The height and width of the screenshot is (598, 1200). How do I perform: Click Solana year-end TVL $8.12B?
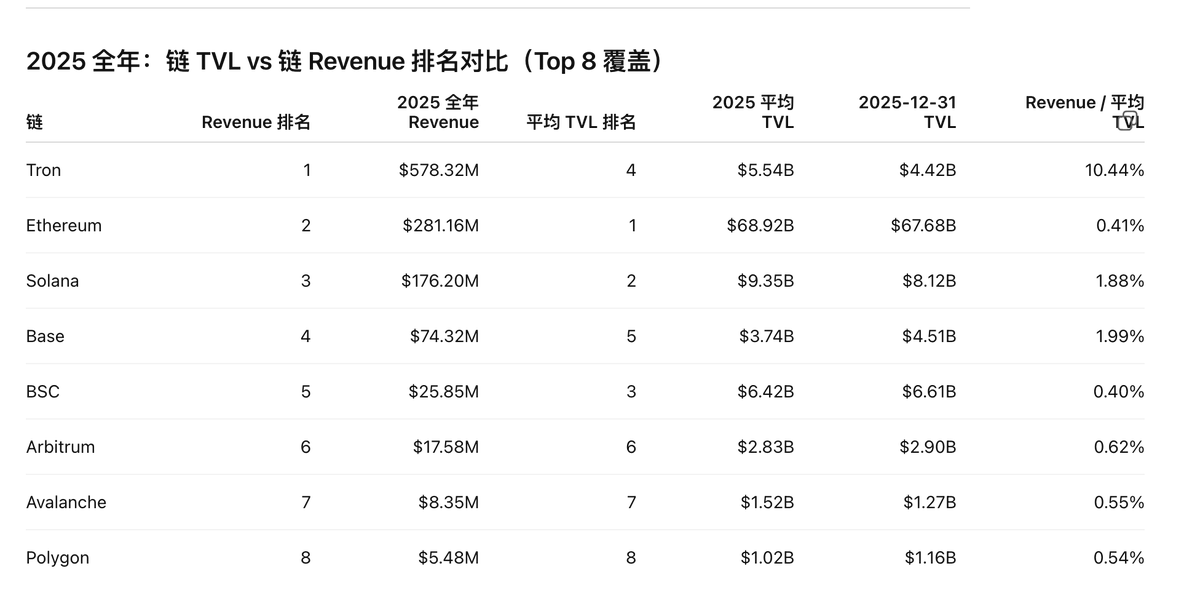[929, 281]
